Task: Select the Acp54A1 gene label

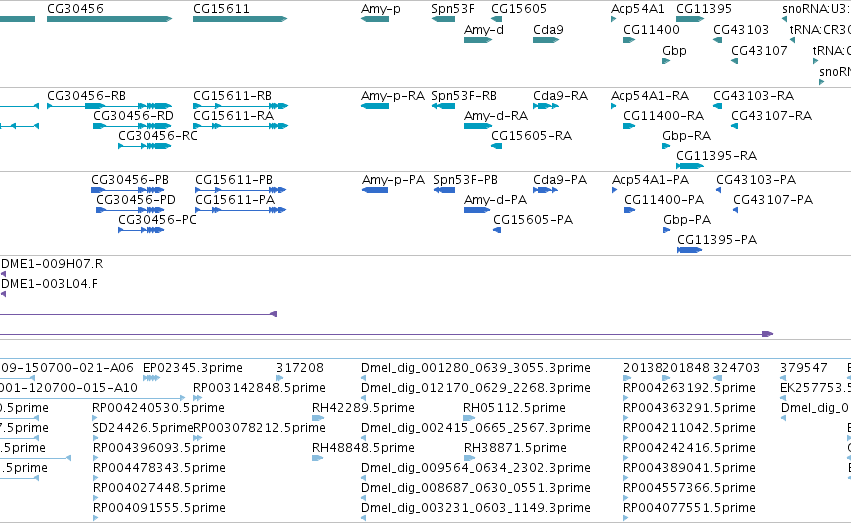Action: pyautogui.click(x=638, y=9)
